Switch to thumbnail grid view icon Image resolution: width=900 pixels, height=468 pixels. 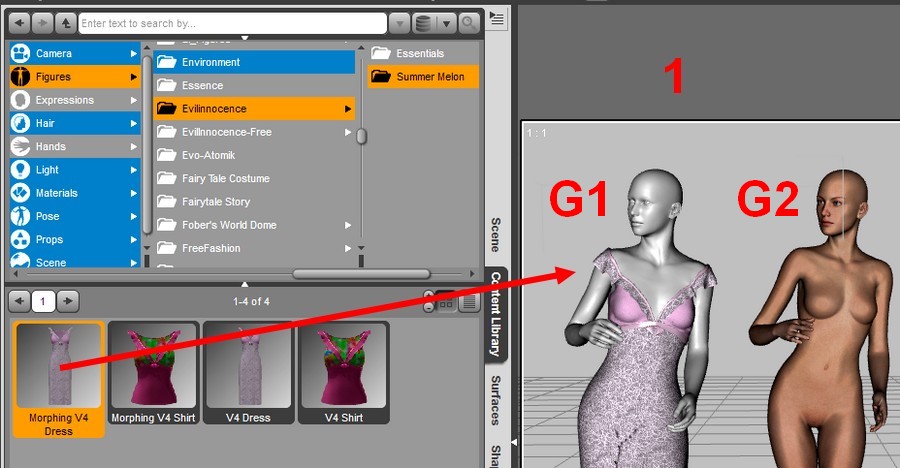[446, 302]
